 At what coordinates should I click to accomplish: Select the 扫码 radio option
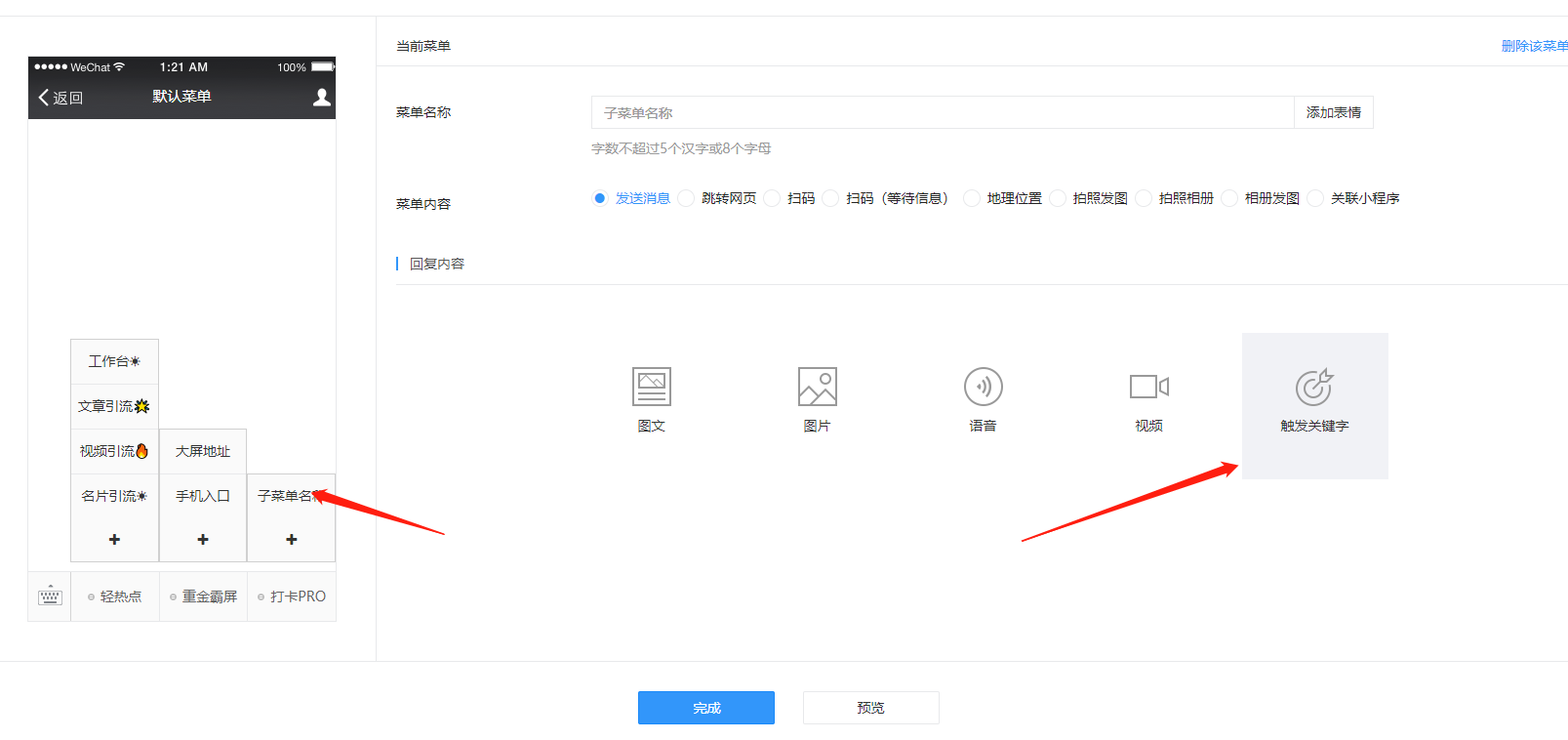click(772, 198)
